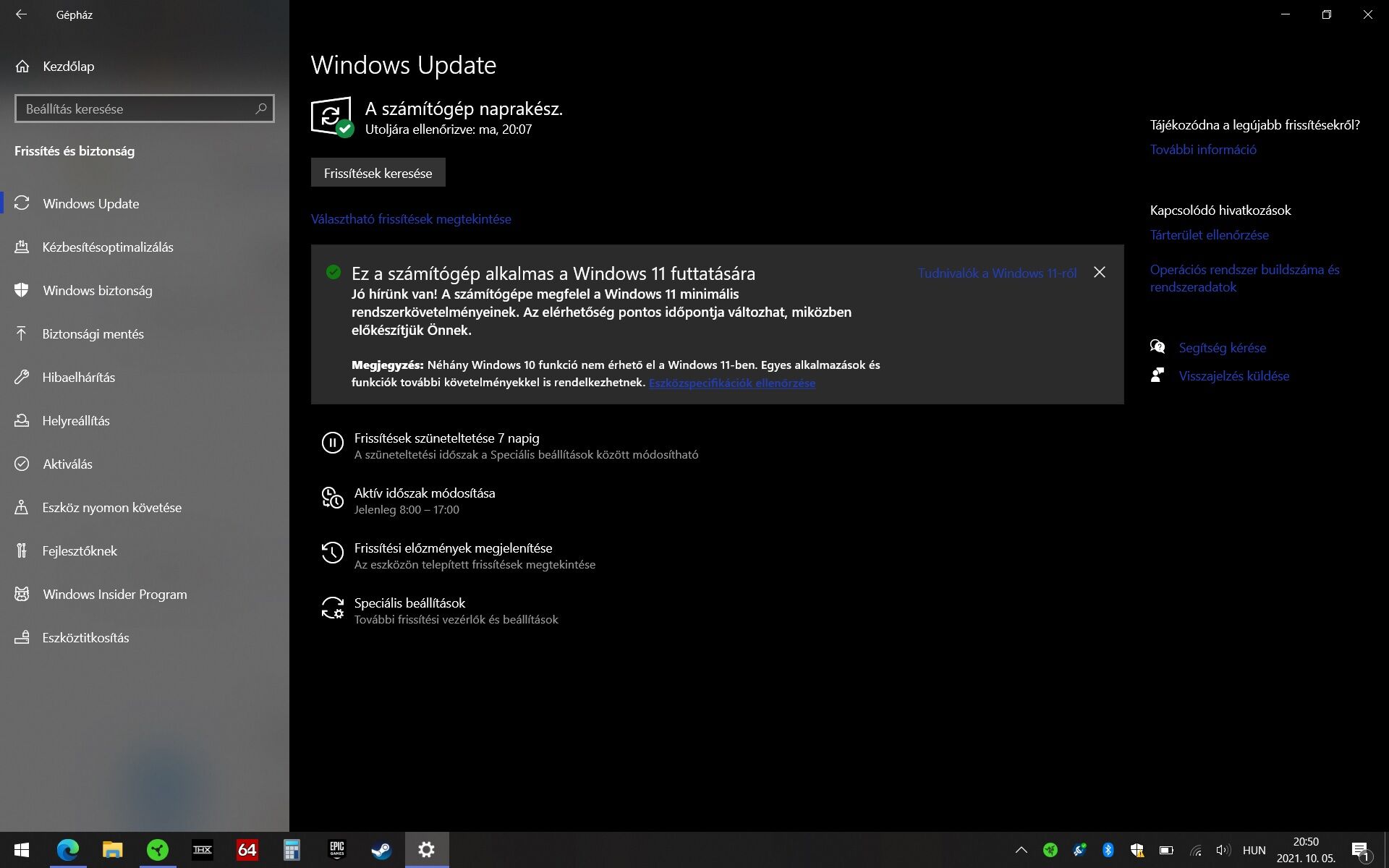Open Operációs rendszer buildszáma link
The width and height of the screenshot is (1389, 868).
tap(1244, 278)
